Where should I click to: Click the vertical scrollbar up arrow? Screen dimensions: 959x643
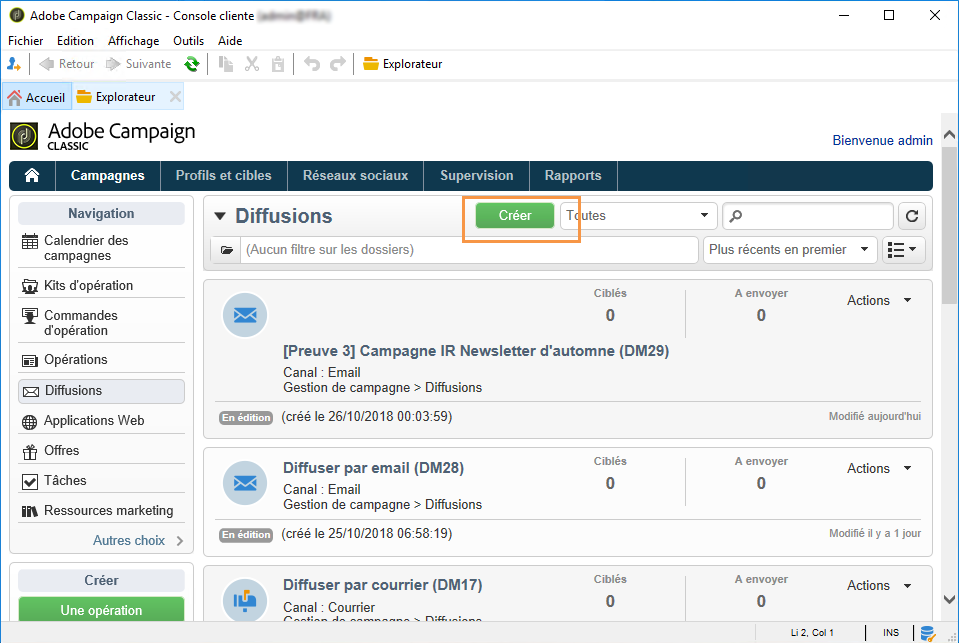949,135
